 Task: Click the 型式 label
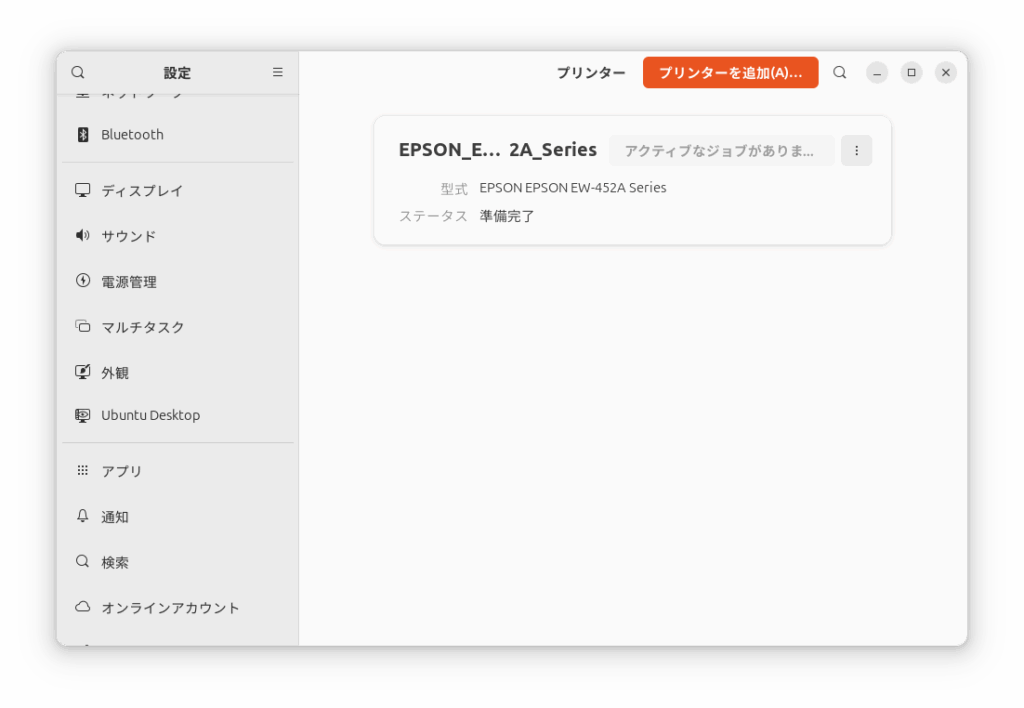pos(454,189)
